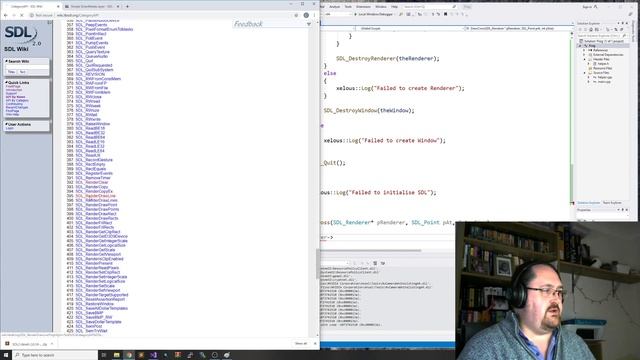Switch to the Team Explorer tab

tap(612, 203)
